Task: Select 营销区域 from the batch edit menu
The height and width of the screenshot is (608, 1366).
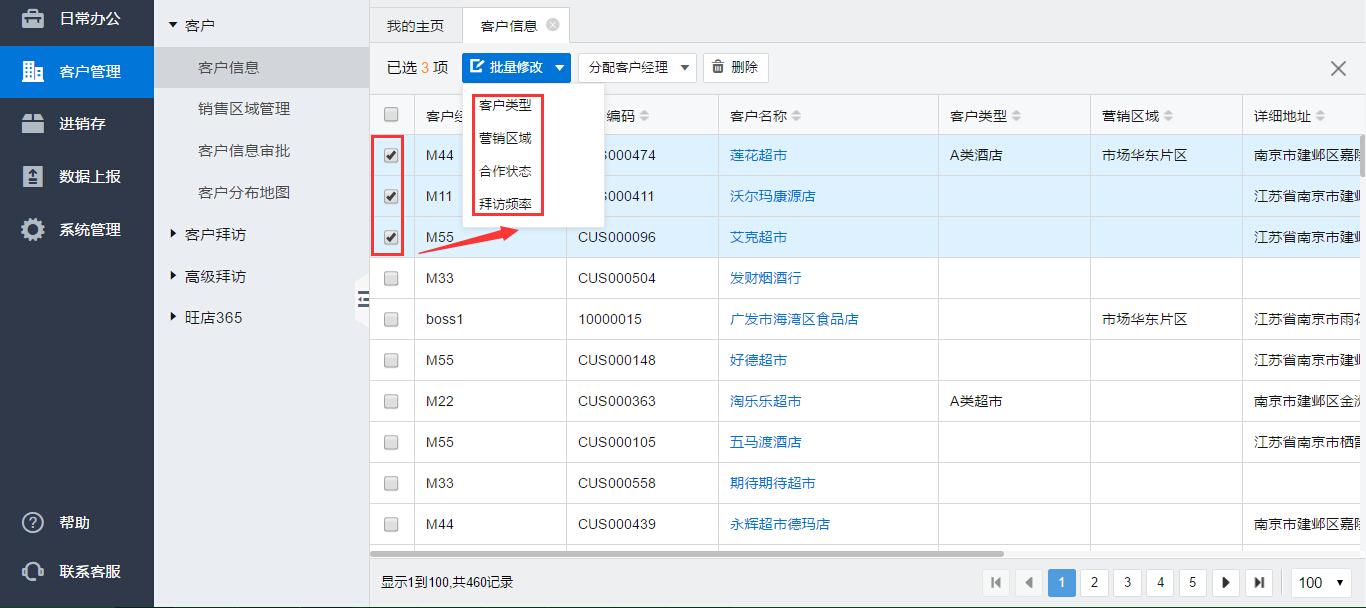Action: point(505,138)
